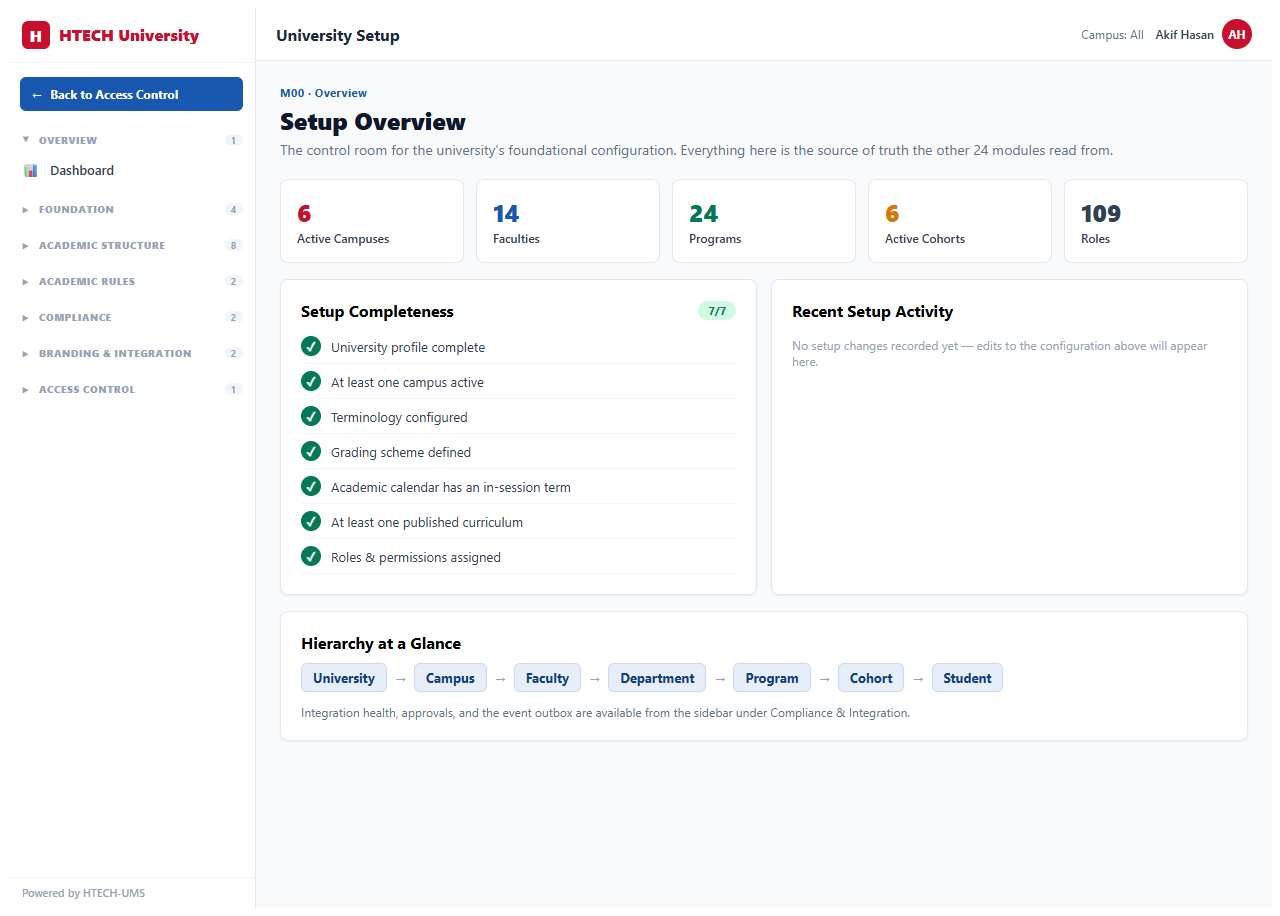Click the Hierarchy at a Glance heading

click(x=381, y=644)
